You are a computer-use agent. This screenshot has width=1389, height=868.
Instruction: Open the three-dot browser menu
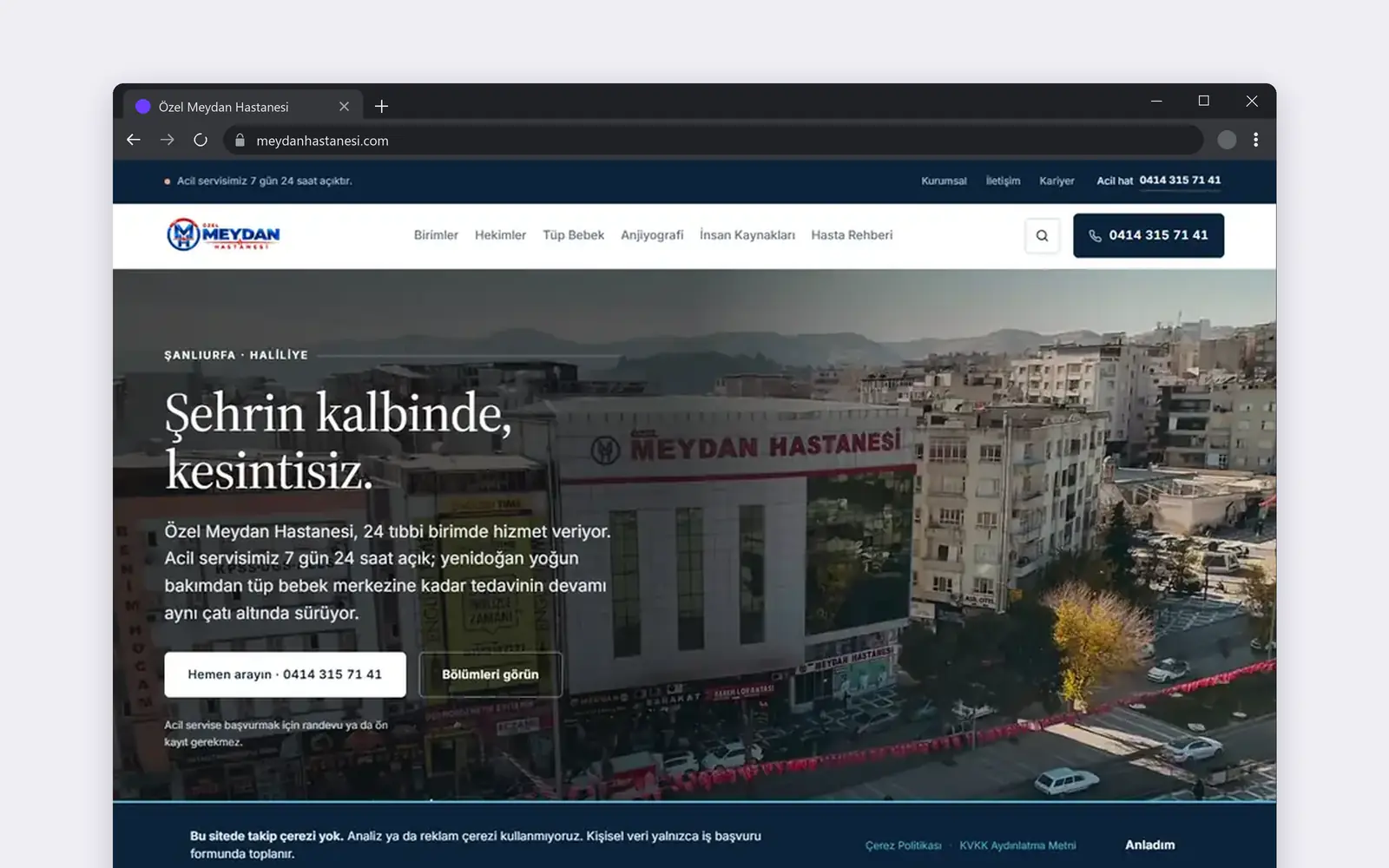(1255, 140)
